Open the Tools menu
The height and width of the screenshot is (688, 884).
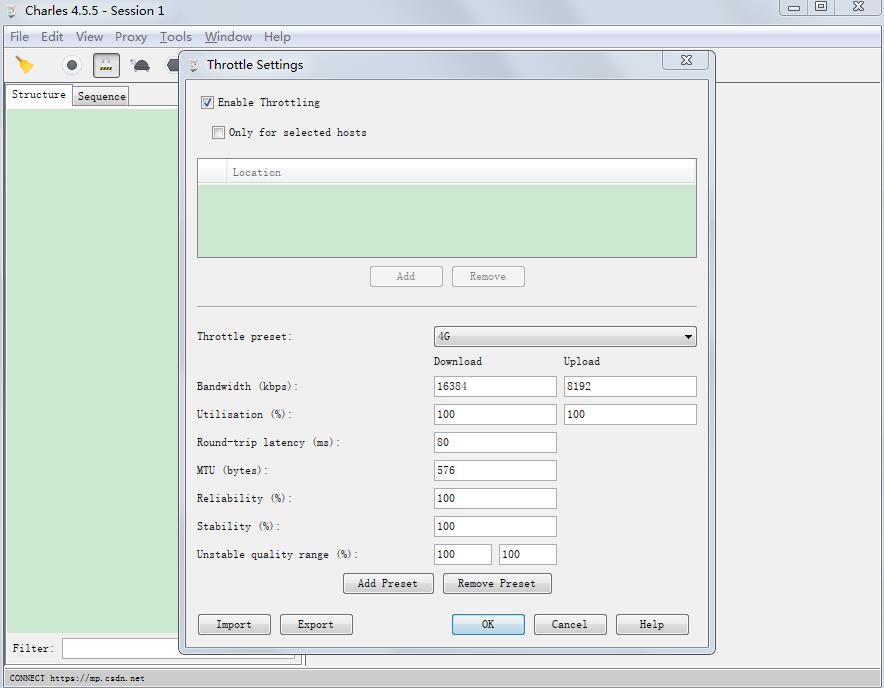pos(175,37)
